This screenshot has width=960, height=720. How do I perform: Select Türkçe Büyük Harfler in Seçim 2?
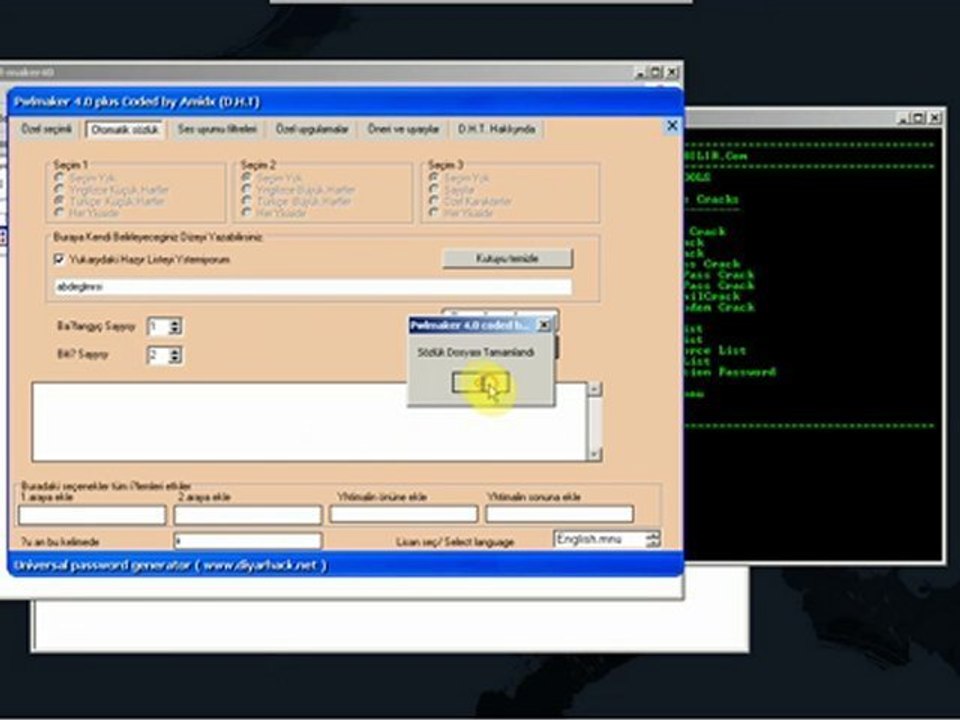pos(247,201)
